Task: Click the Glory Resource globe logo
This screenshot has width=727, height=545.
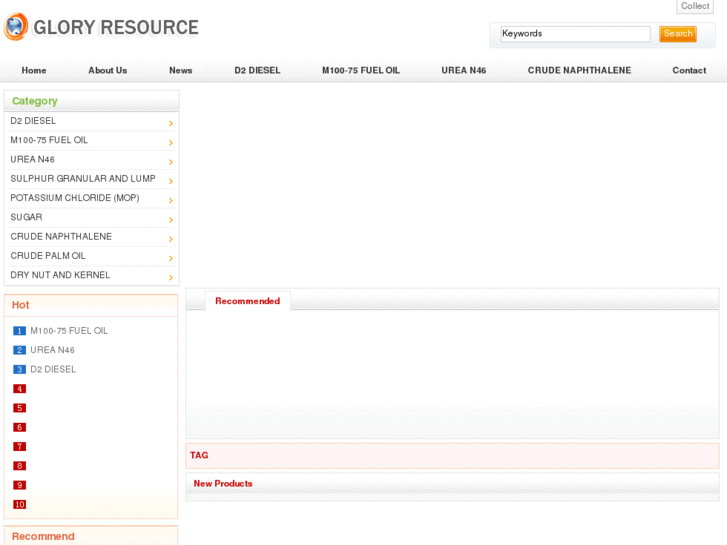Action: tap(16, 27)
